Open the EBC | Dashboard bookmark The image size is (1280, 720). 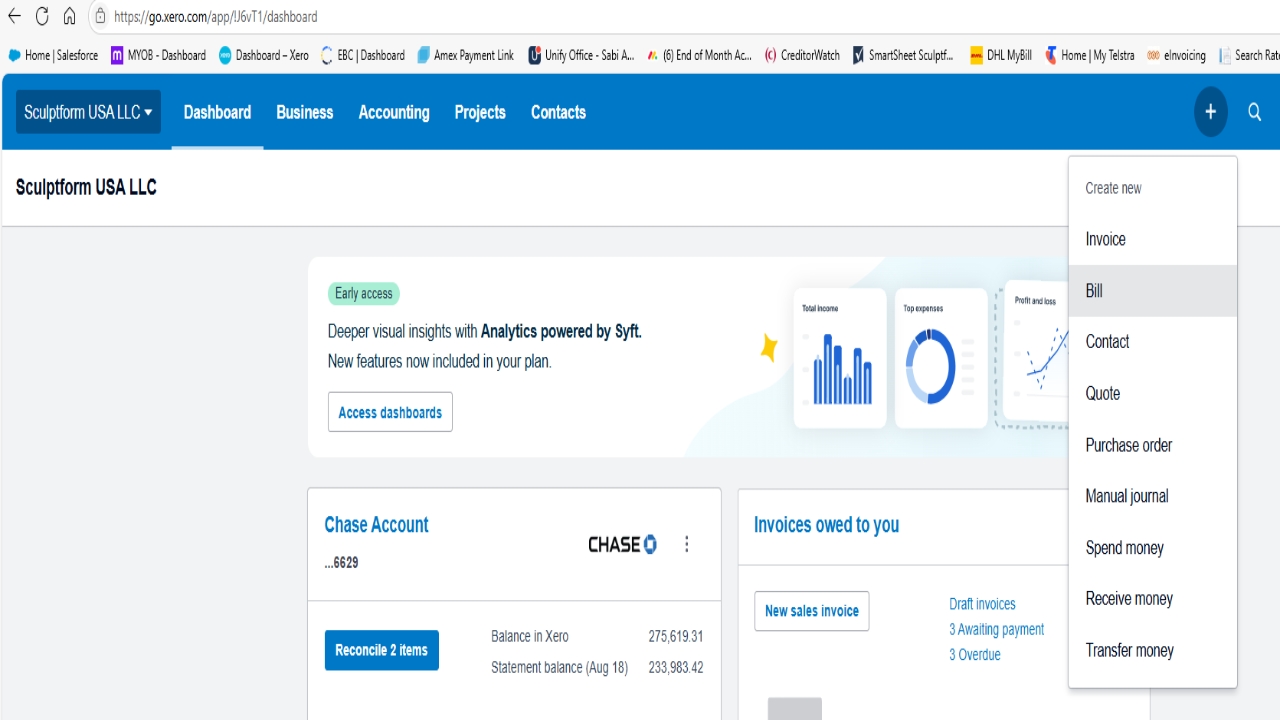363,55
